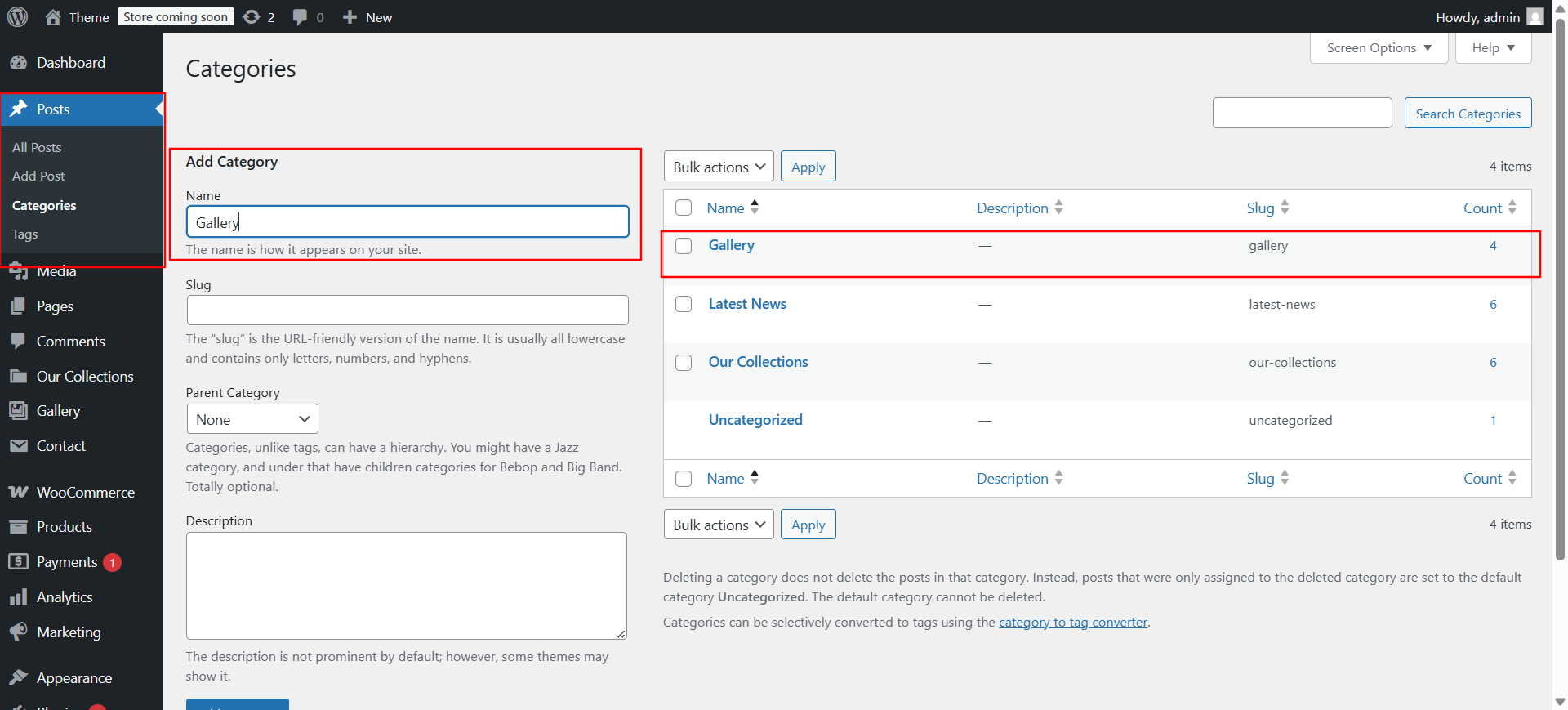Open the updates icon in admin bar
1568x710 pixels.
252,17
